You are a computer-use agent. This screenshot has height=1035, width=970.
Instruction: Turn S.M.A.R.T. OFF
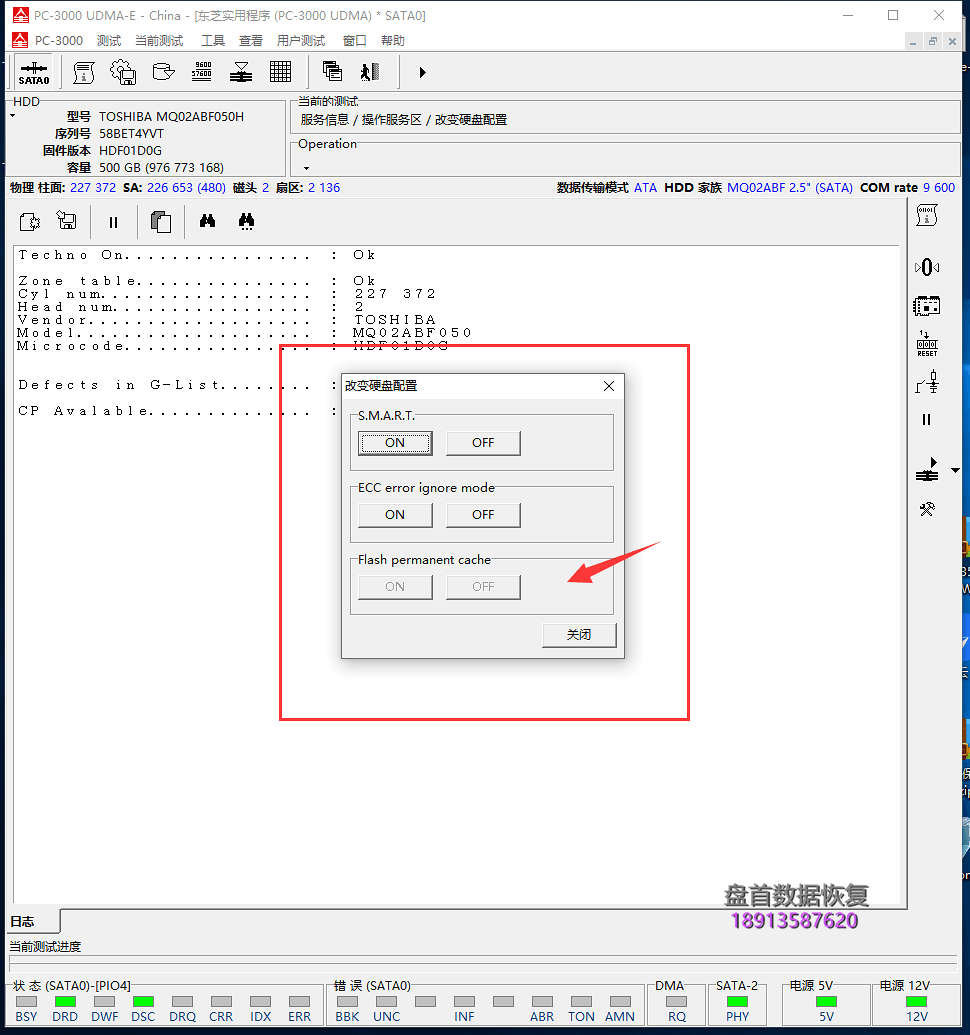point(483,443)
